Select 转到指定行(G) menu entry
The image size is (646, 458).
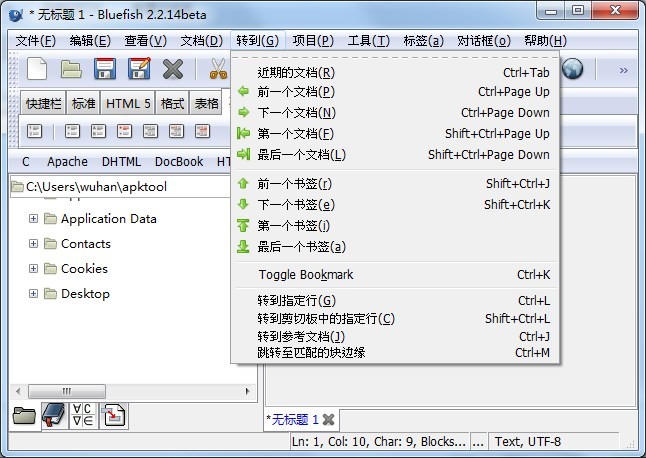[395, 300]
